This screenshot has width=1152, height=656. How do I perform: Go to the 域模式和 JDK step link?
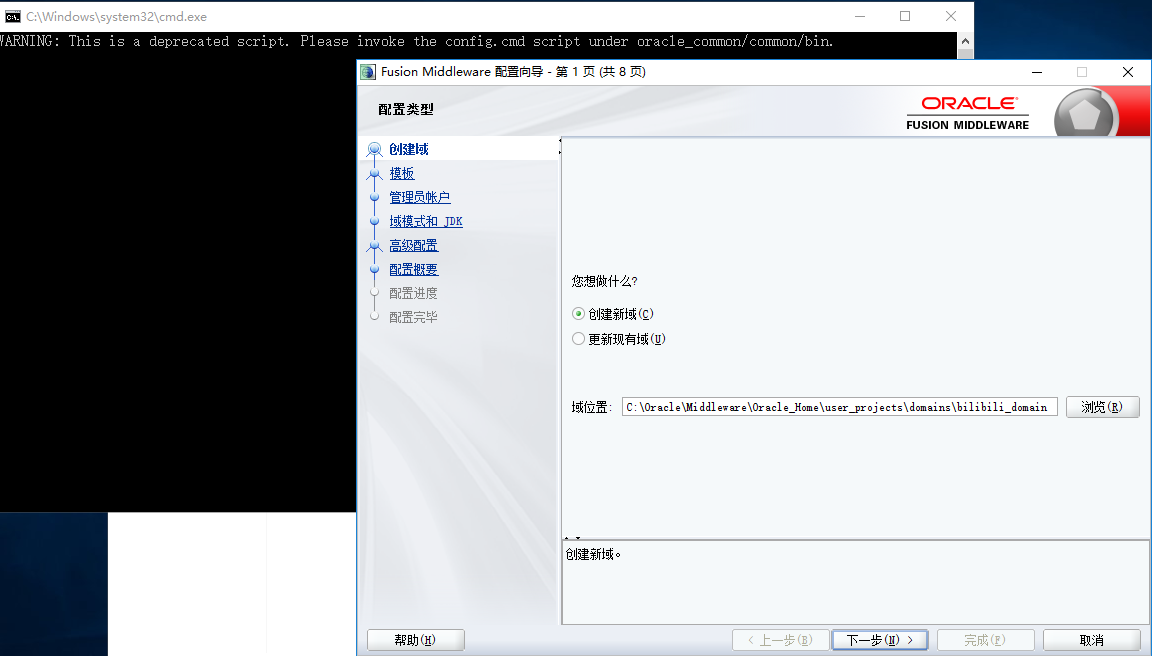pyautogui.click(x=426, y=221)
